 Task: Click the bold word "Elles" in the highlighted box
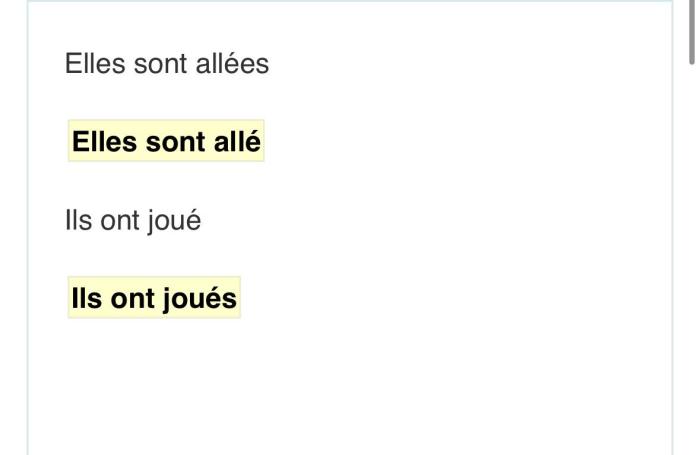coord(104,142)
